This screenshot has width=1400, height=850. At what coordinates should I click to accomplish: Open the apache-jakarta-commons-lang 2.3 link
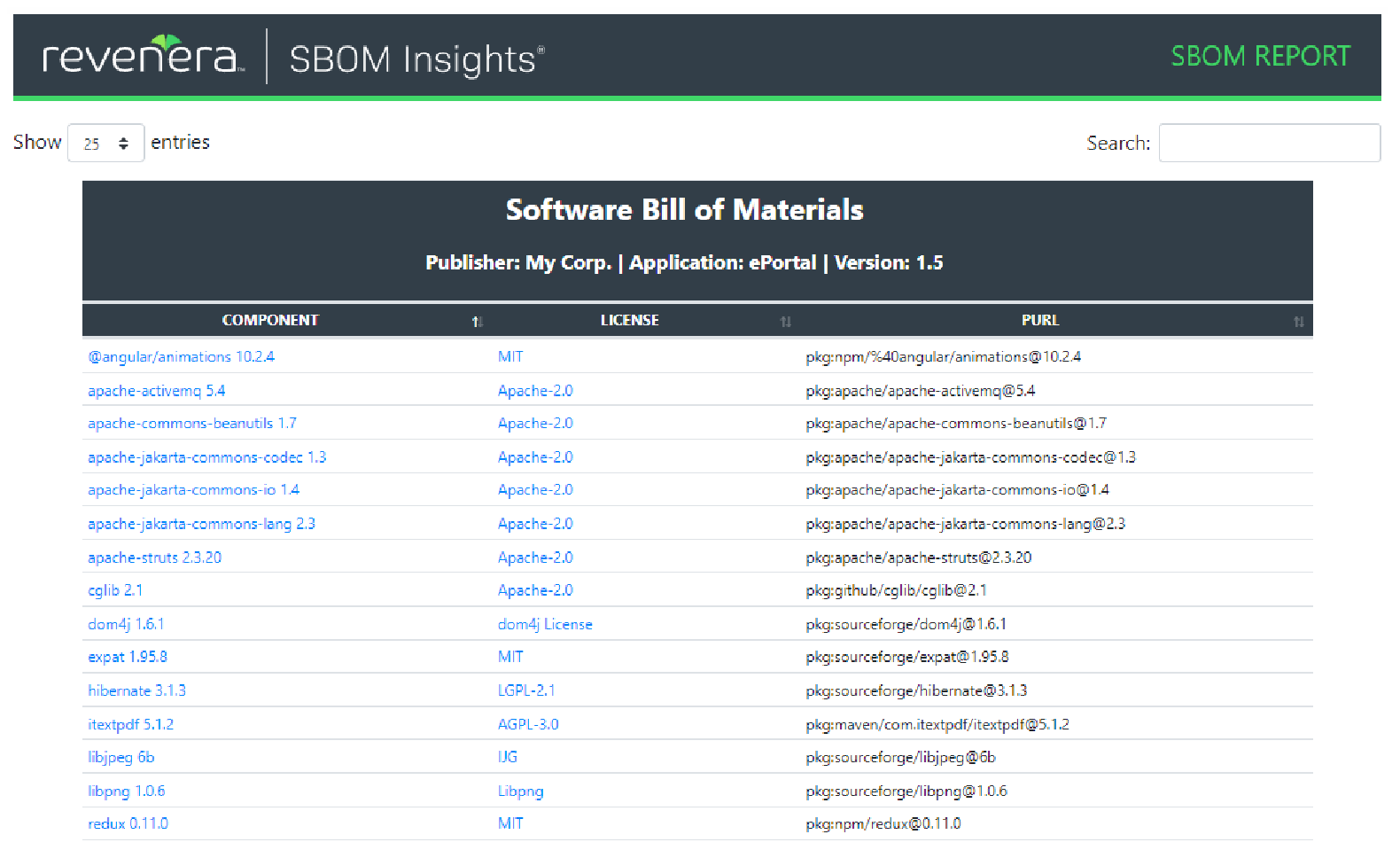click(201, 524)
